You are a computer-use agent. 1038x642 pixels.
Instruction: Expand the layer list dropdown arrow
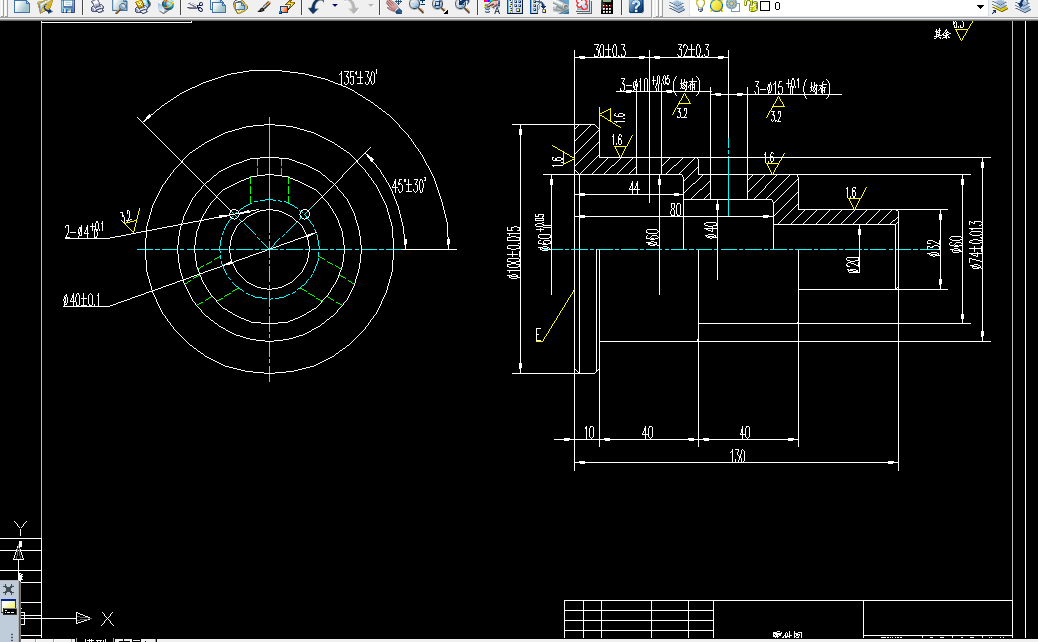coord(980,7)
